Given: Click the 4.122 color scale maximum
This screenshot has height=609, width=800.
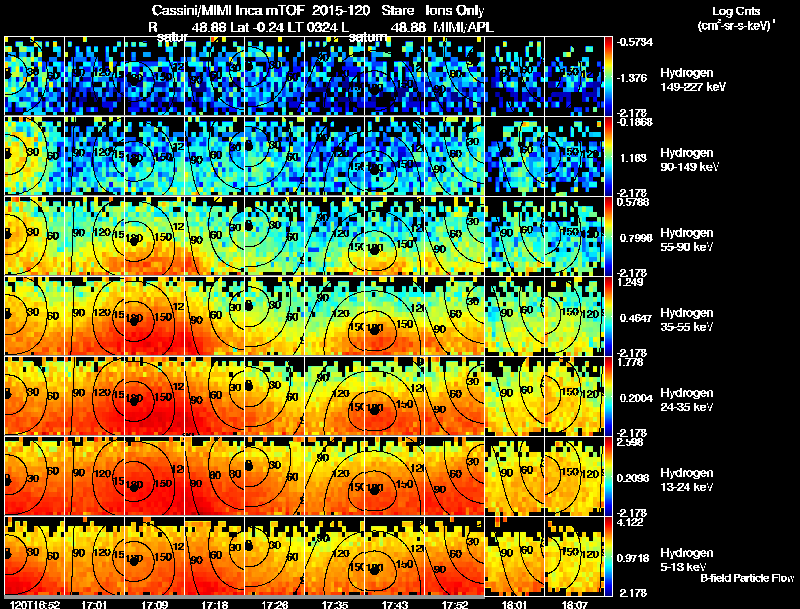Looking at the screenshot, I should (630, 522).
